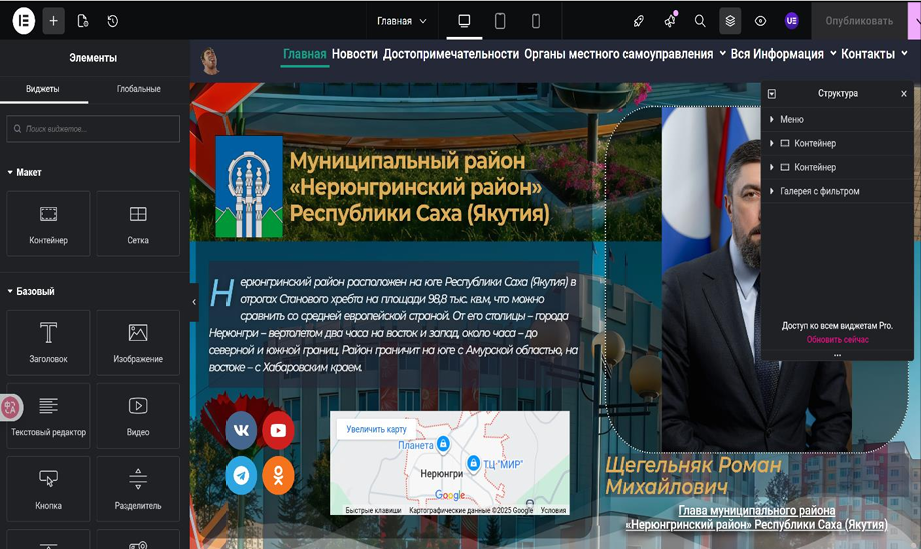Expand the Меню structure item
This screenshot has width=921, height=549.
click(x=772, y=119)
